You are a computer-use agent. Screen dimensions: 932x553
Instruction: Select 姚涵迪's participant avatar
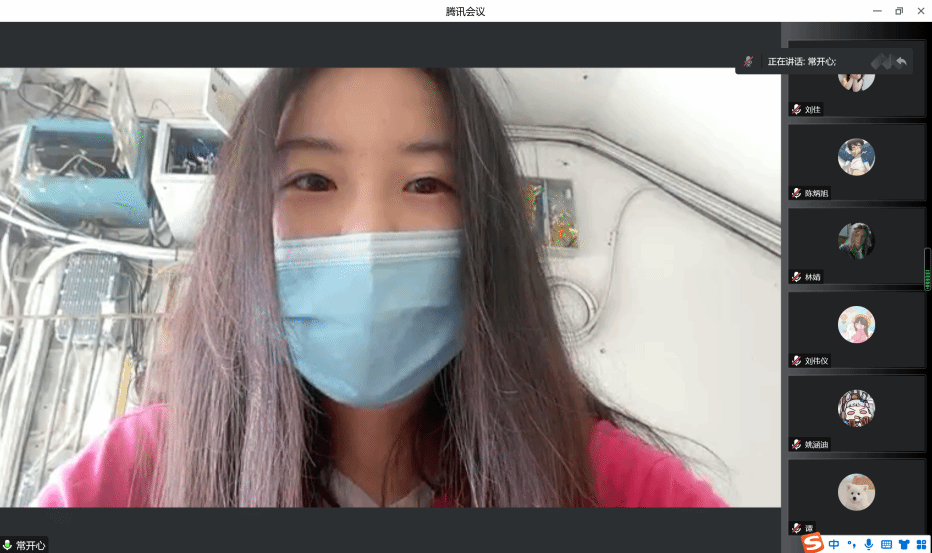[x=856, y=408]
